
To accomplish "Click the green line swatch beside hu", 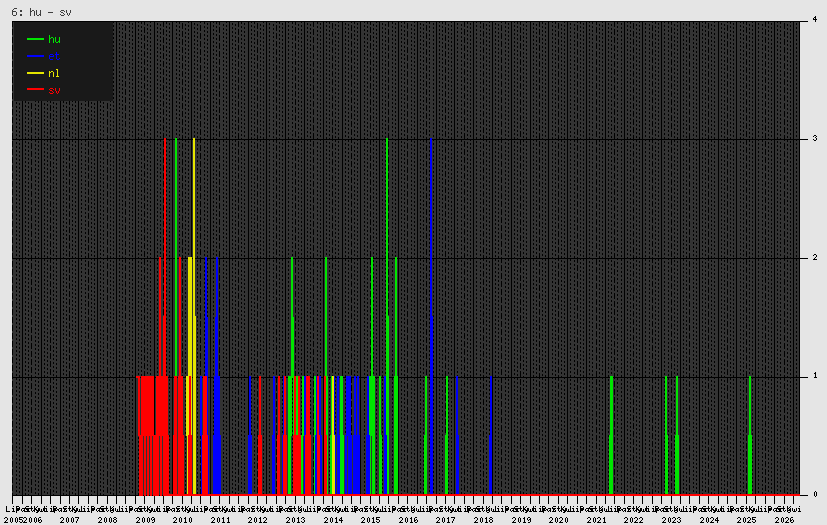I will click(x=35, y=39).
